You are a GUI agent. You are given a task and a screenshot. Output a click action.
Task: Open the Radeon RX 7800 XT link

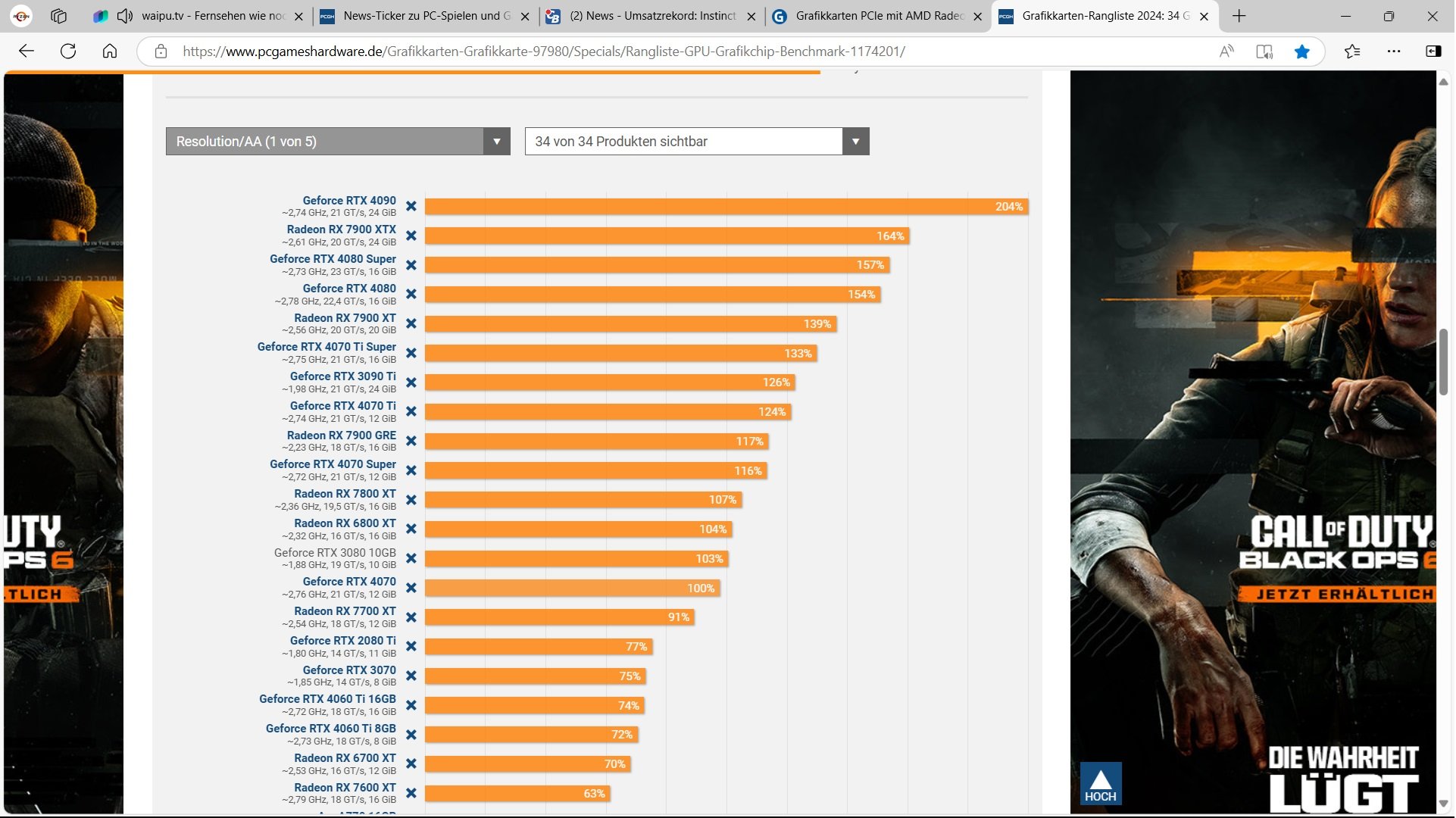[x=345, y=494]
